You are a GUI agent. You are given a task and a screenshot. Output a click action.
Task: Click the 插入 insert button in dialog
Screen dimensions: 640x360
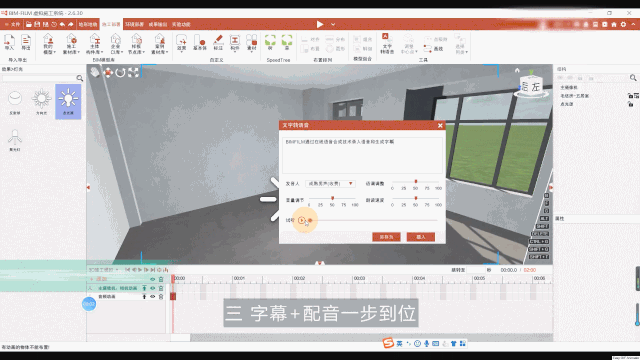(421, 237)
